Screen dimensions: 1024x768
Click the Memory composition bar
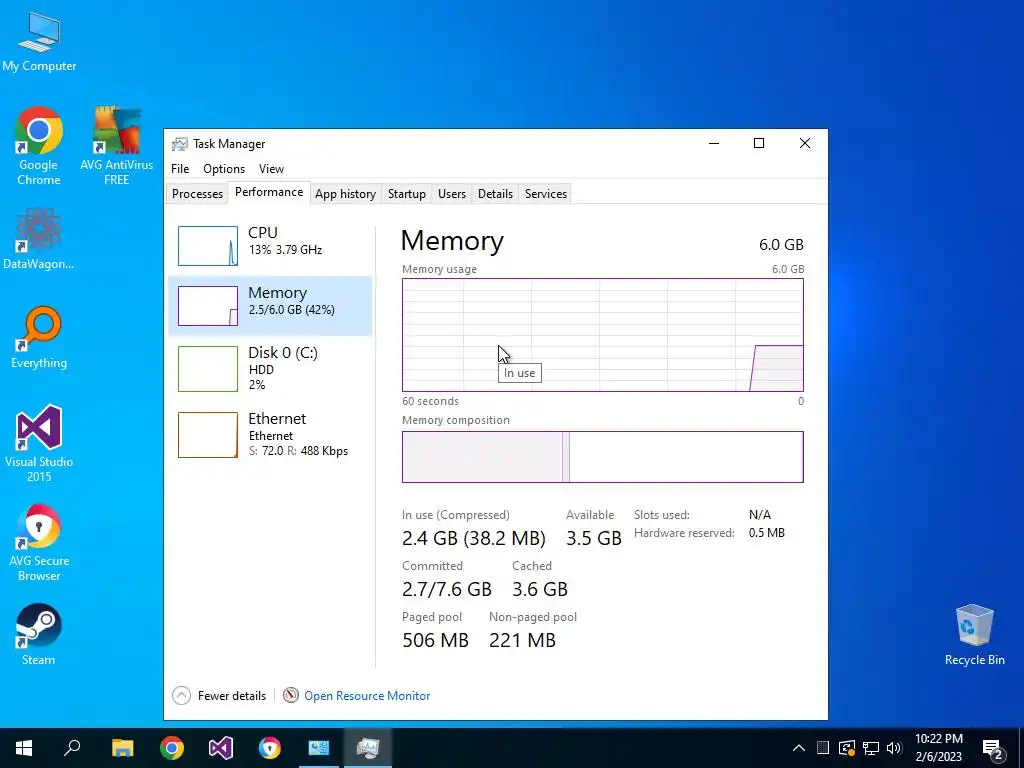[x=603, y=456]
